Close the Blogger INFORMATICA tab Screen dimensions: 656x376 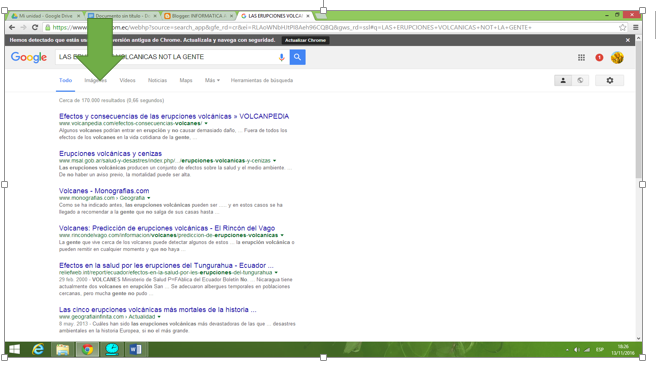click(231, 16)
